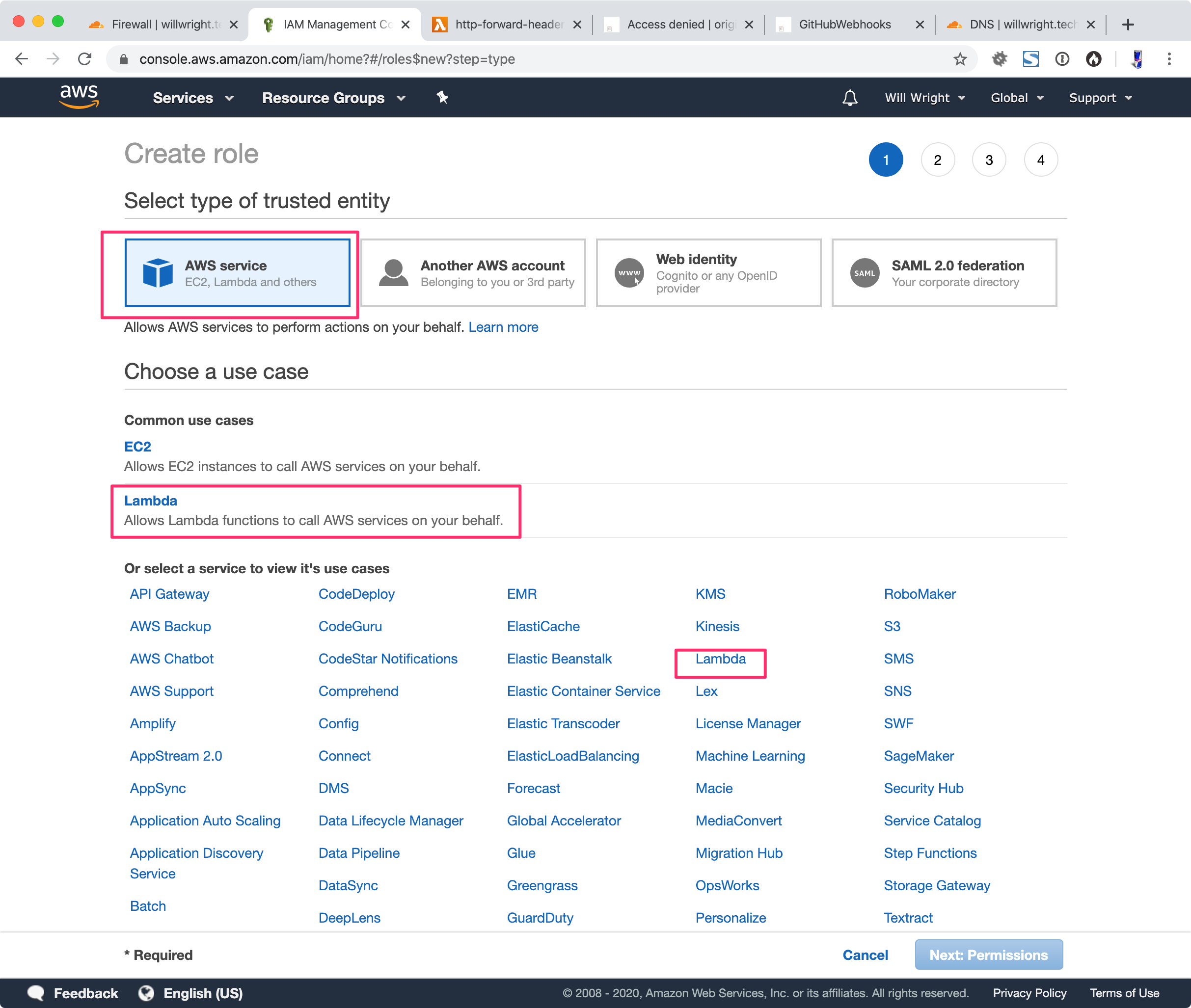Viewport: 1191px width, 1008px height.
Task: Click the Feedback speech bubble icon
Action: [x=36, y=993]
